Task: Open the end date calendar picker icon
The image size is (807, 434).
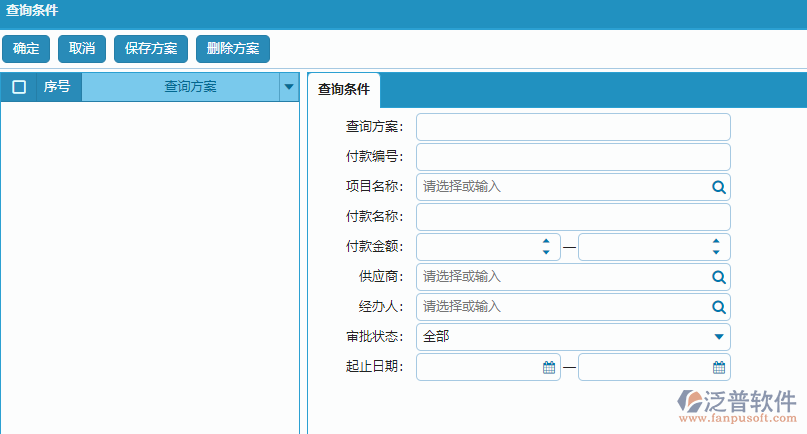Action: click(719, 367)
